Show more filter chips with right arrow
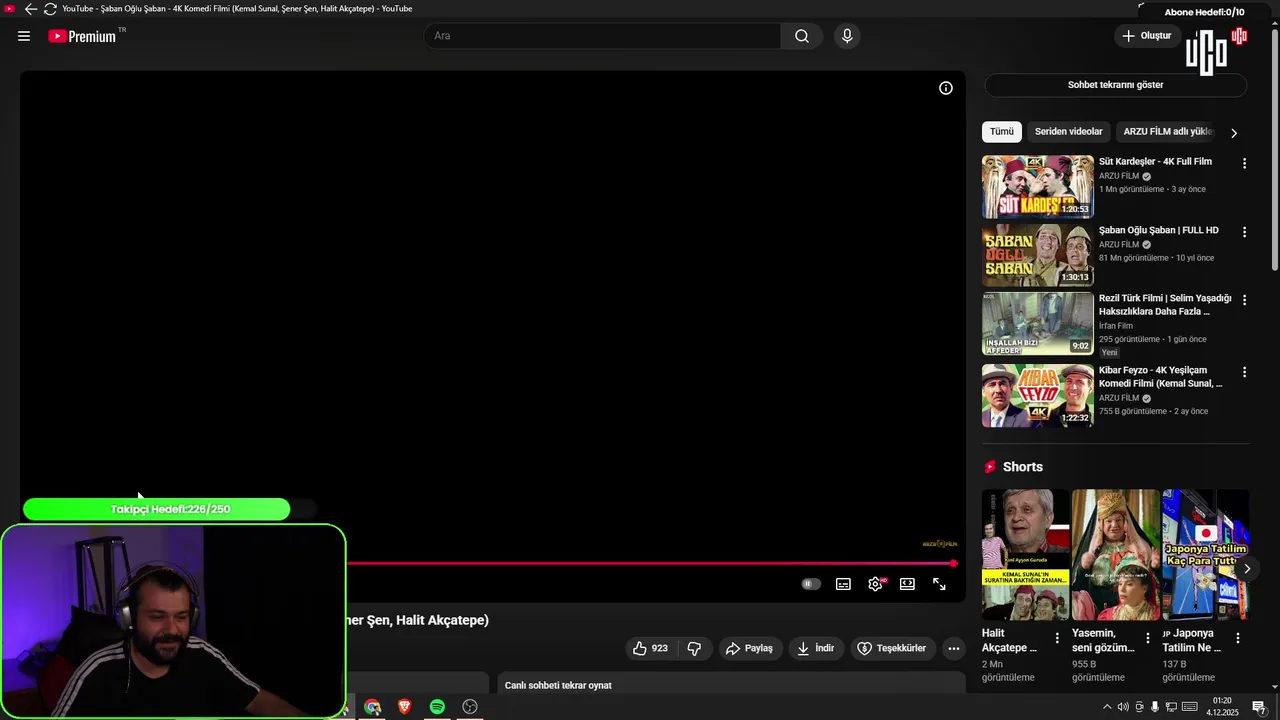 point(1234,132)
